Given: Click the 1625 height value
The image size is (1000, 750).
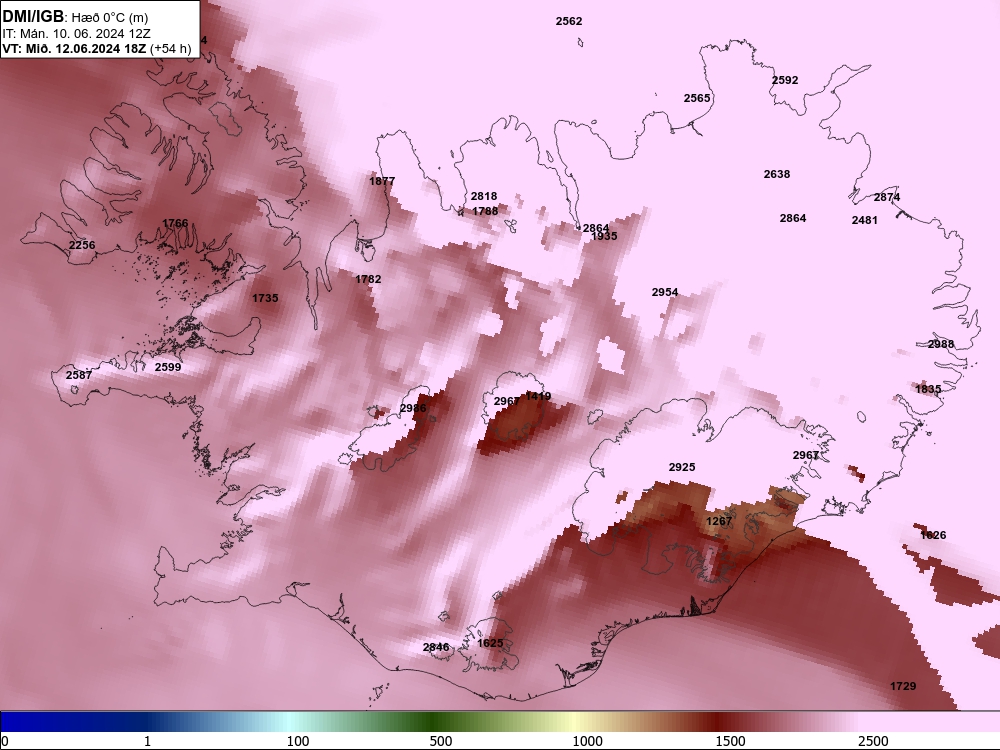Looking at the screenshot, I should point(490,643).
